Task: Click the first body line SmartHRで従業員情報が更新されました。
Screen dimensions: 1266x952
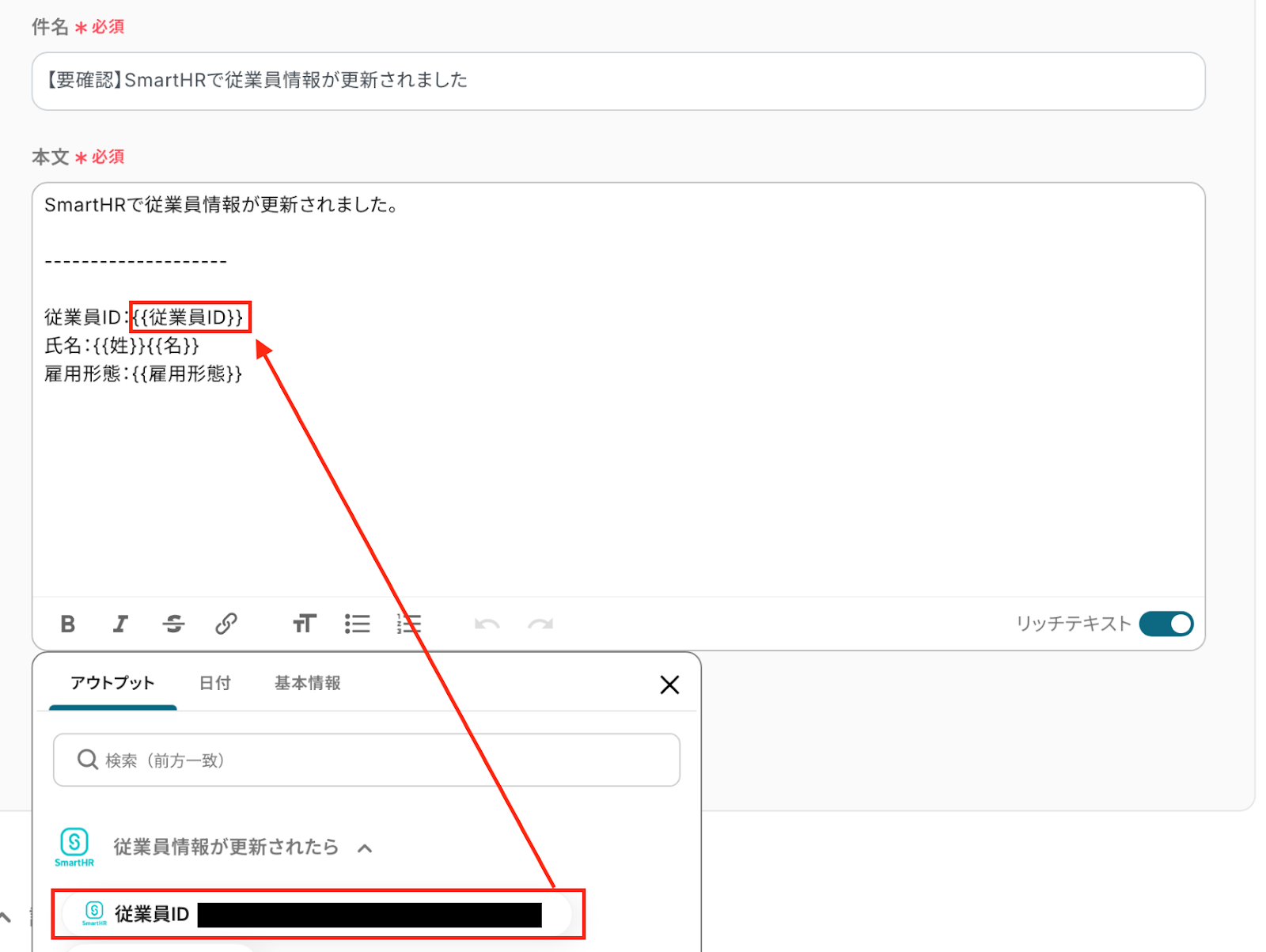Action: (x=222, y=205)
